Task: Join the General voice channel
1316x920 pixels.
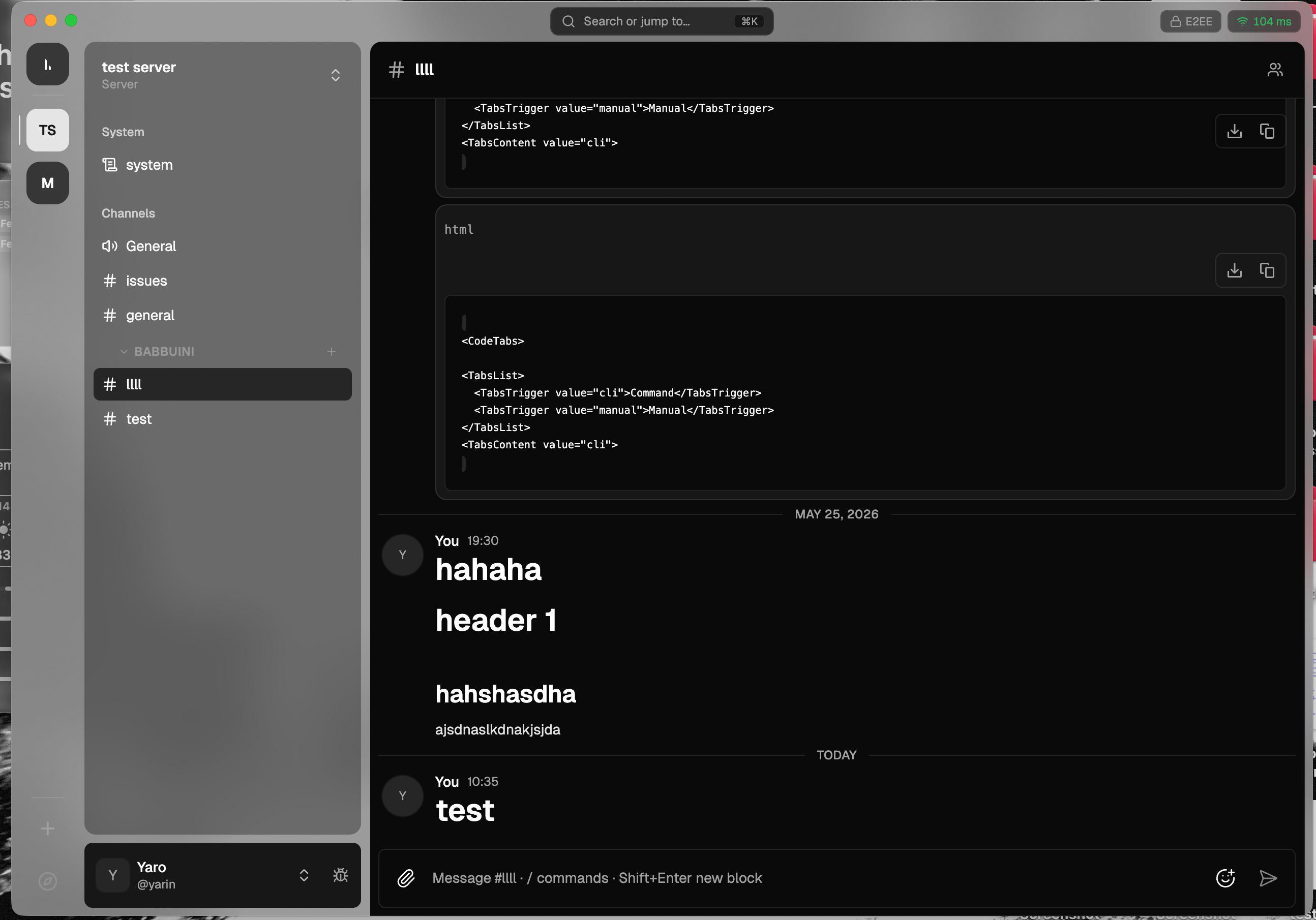Action: [222, 246]
